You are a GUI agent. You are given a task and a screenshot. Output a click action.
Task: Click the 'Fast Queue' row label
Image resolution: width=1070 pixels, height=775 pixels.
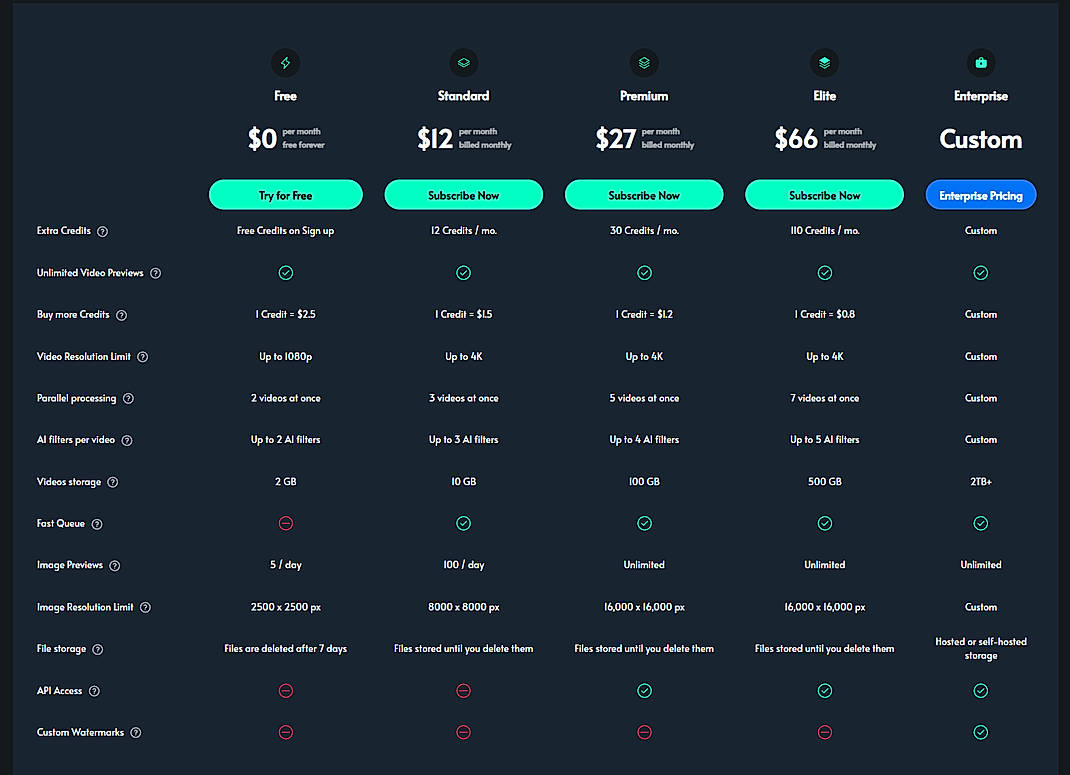(61, 524)
